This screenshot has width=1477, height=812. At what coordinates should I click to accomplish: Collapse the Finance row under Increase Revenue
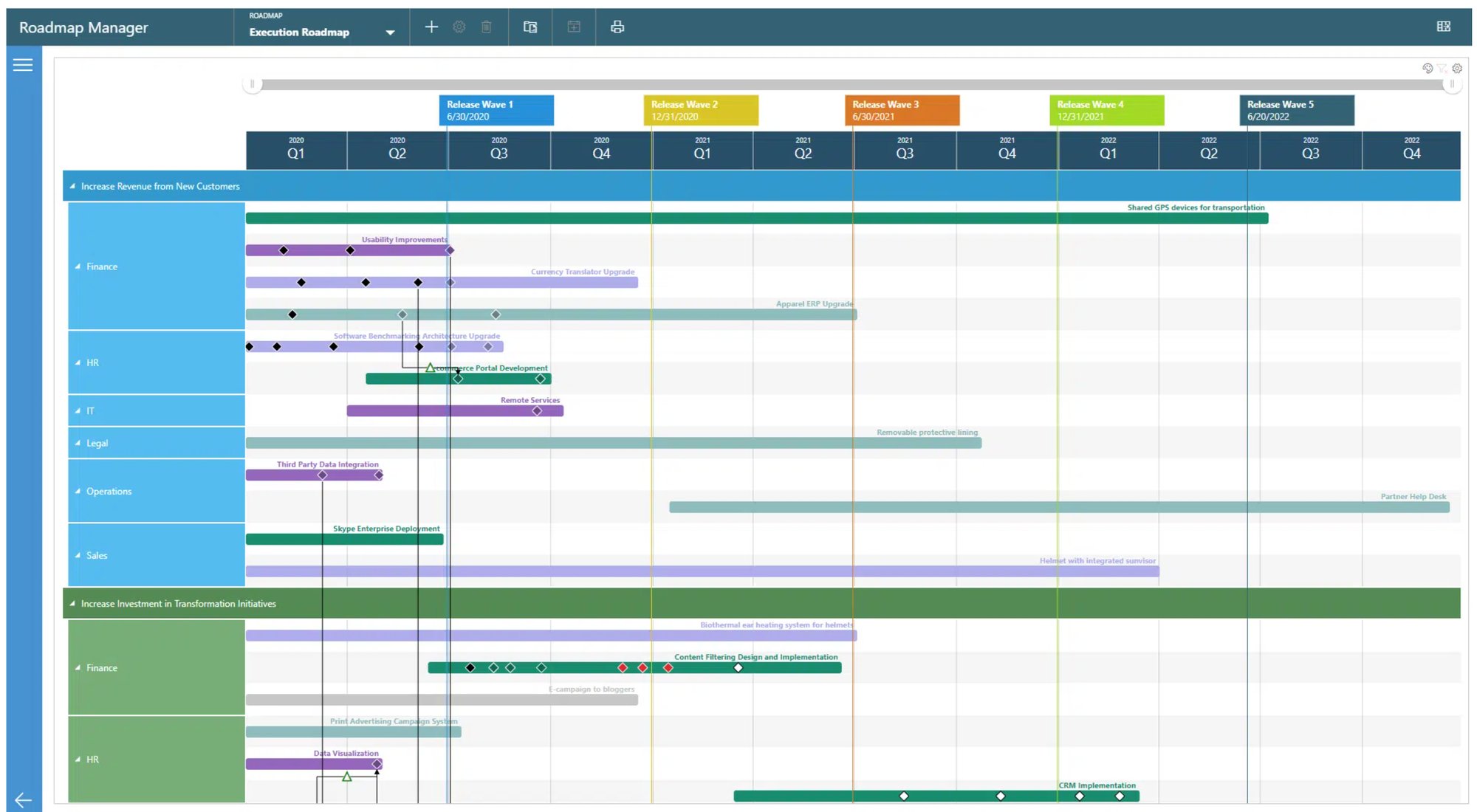pyautogui.click(x=78, y=266)
